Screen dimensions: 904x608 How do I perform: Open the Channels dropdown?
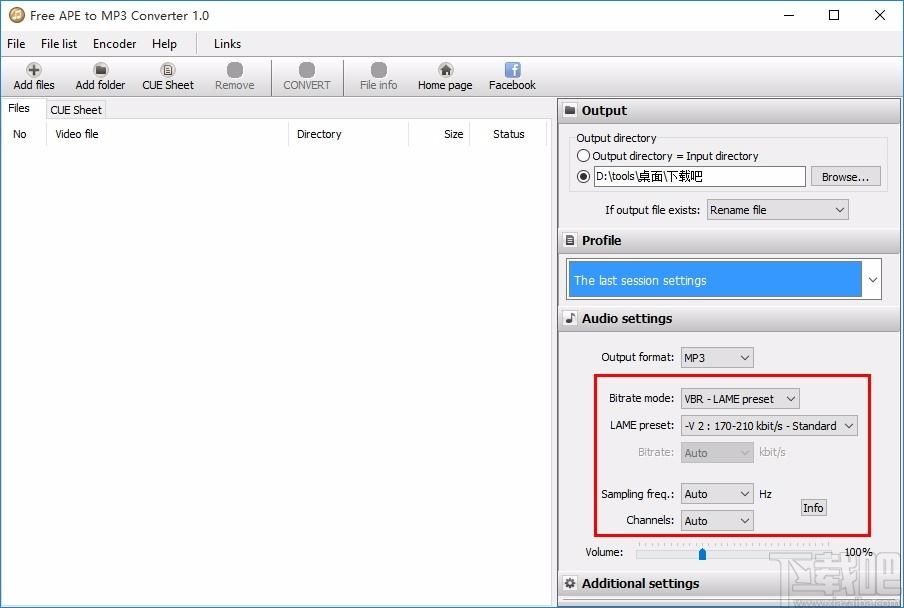pos(717,521)
